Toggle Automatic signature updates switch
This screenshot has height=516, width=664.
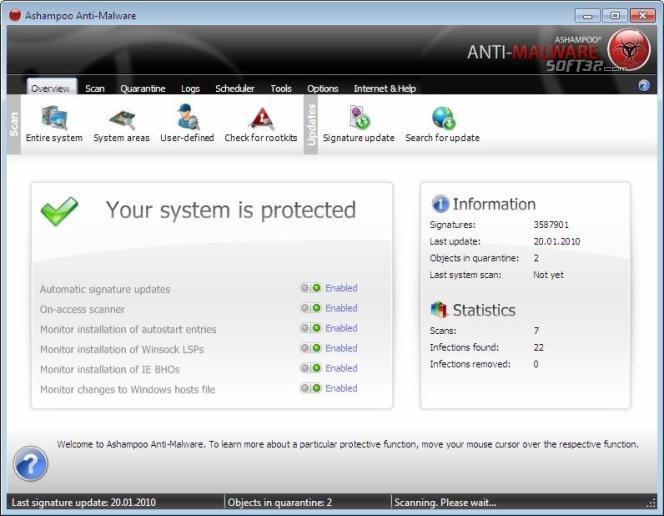(x=311, y=288)
